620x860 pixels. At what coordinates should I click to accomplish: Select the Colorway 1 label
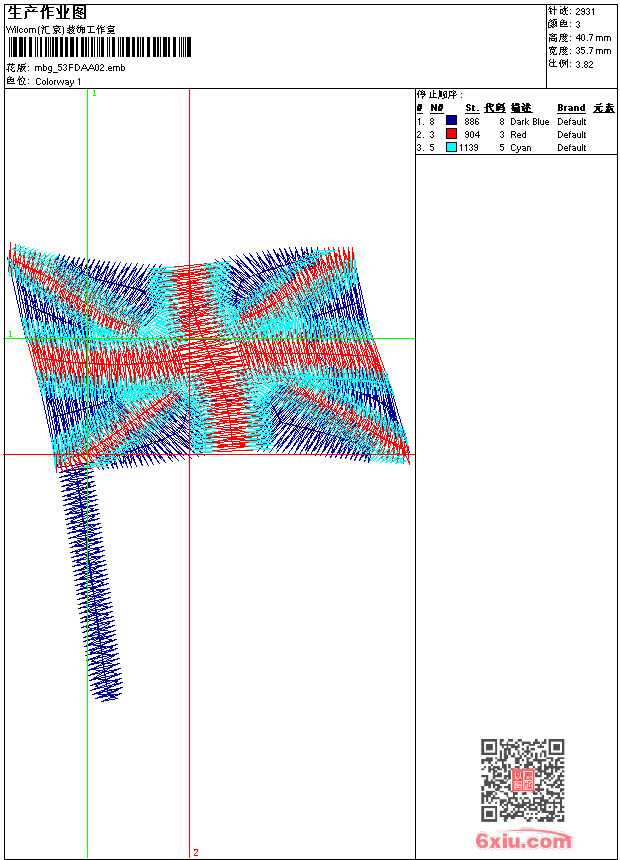tap(58, 82)
